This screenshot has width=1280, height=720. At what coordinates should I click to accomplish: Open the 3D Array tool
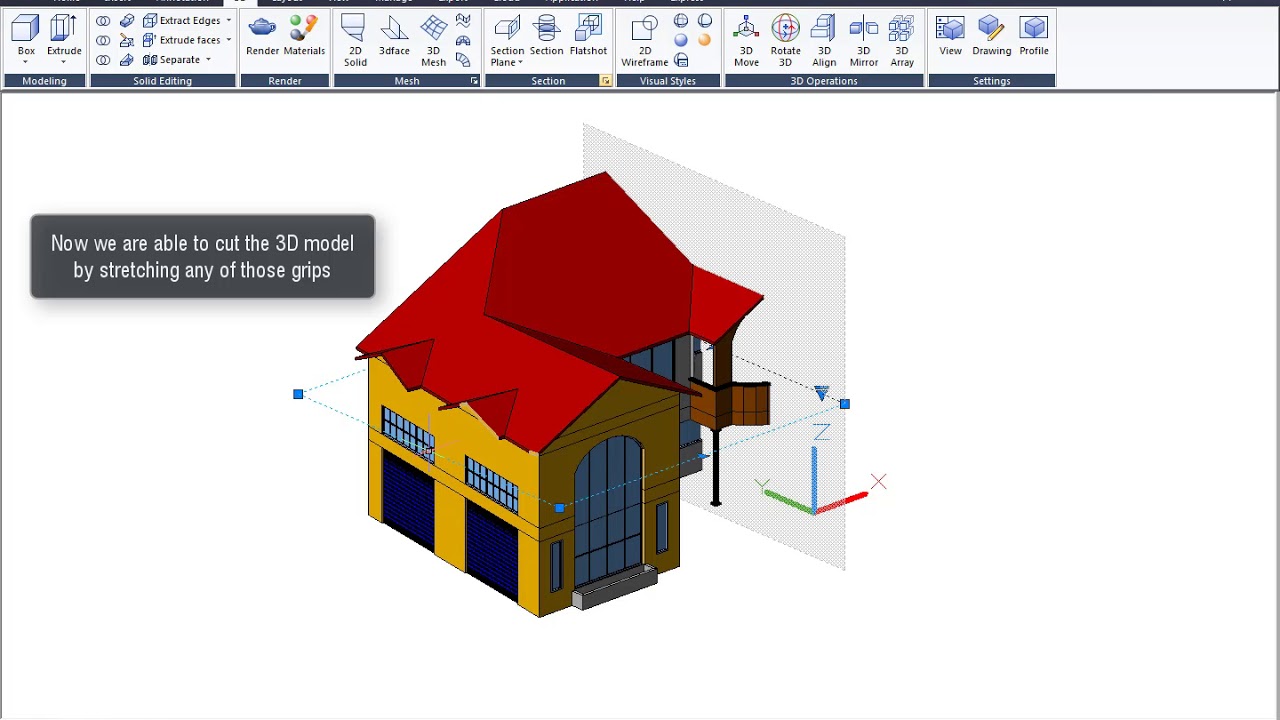tap(902, 40)
